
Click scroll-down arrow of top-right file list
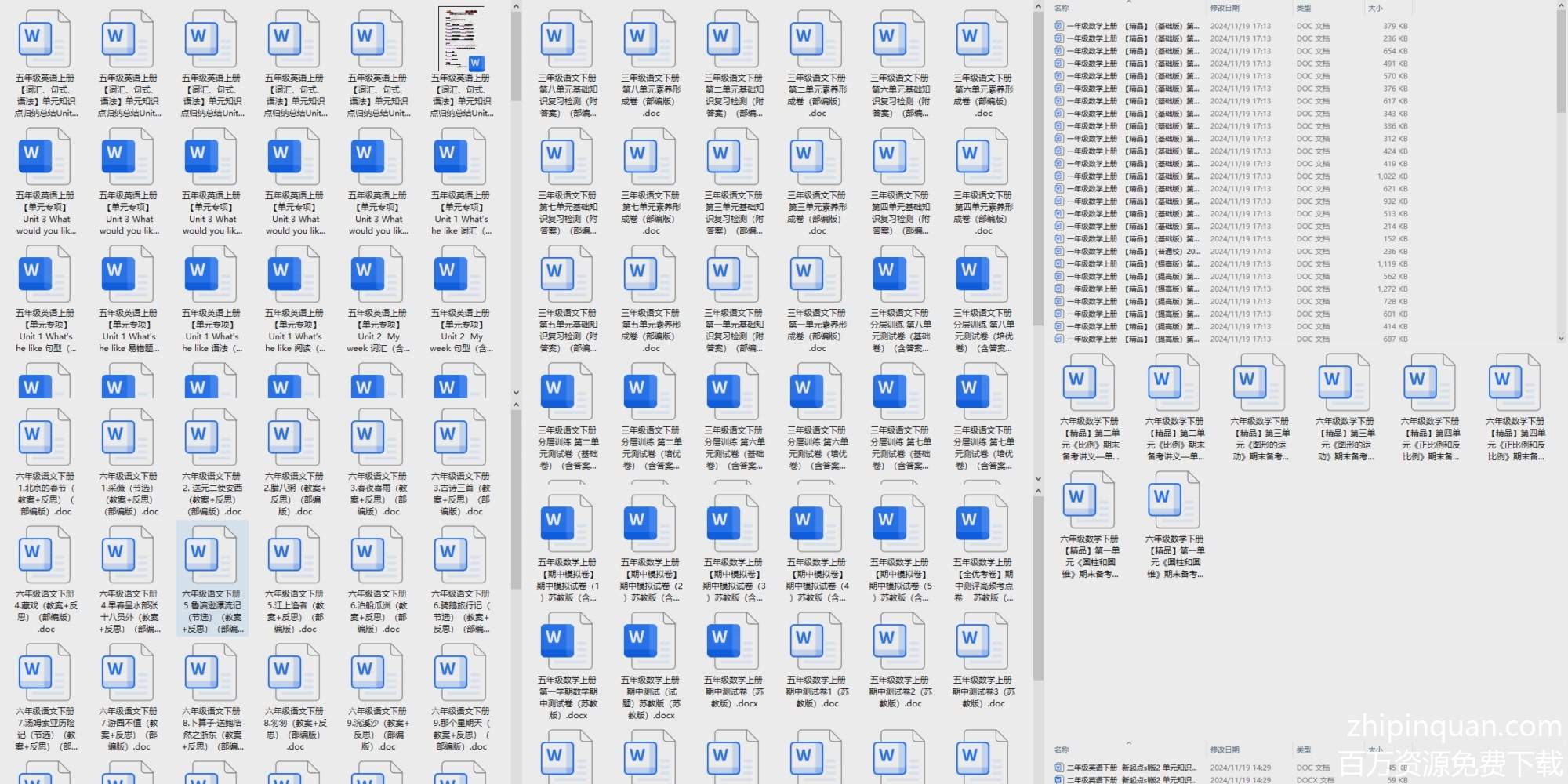pyautogui.click(x=1560, y=339)
